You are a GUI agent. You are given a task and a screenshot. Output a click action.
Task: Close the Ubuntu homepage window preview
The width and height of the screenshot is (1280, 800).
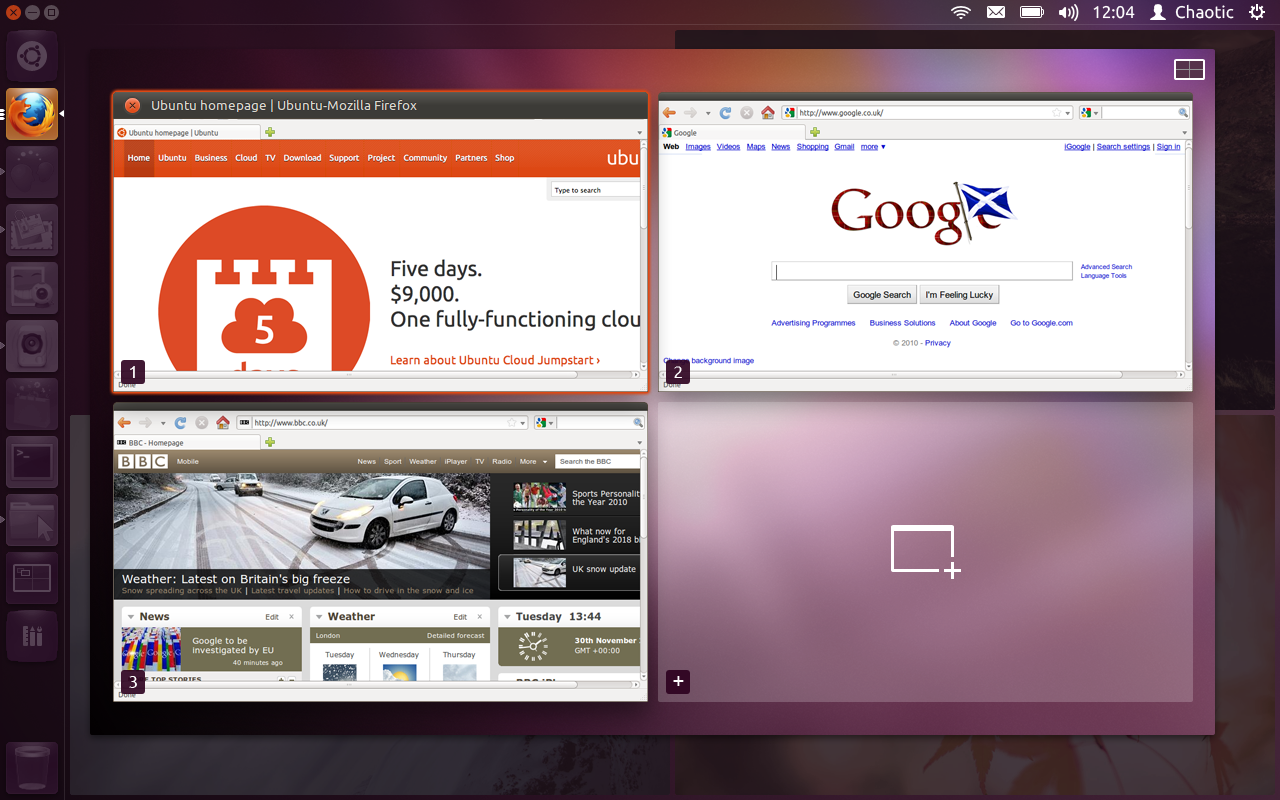coord(132,105)
